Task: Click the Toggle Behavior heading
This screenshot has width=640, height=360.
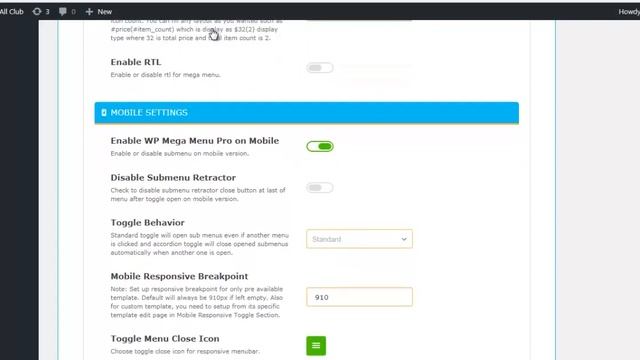Action: [x=147, y=222]
